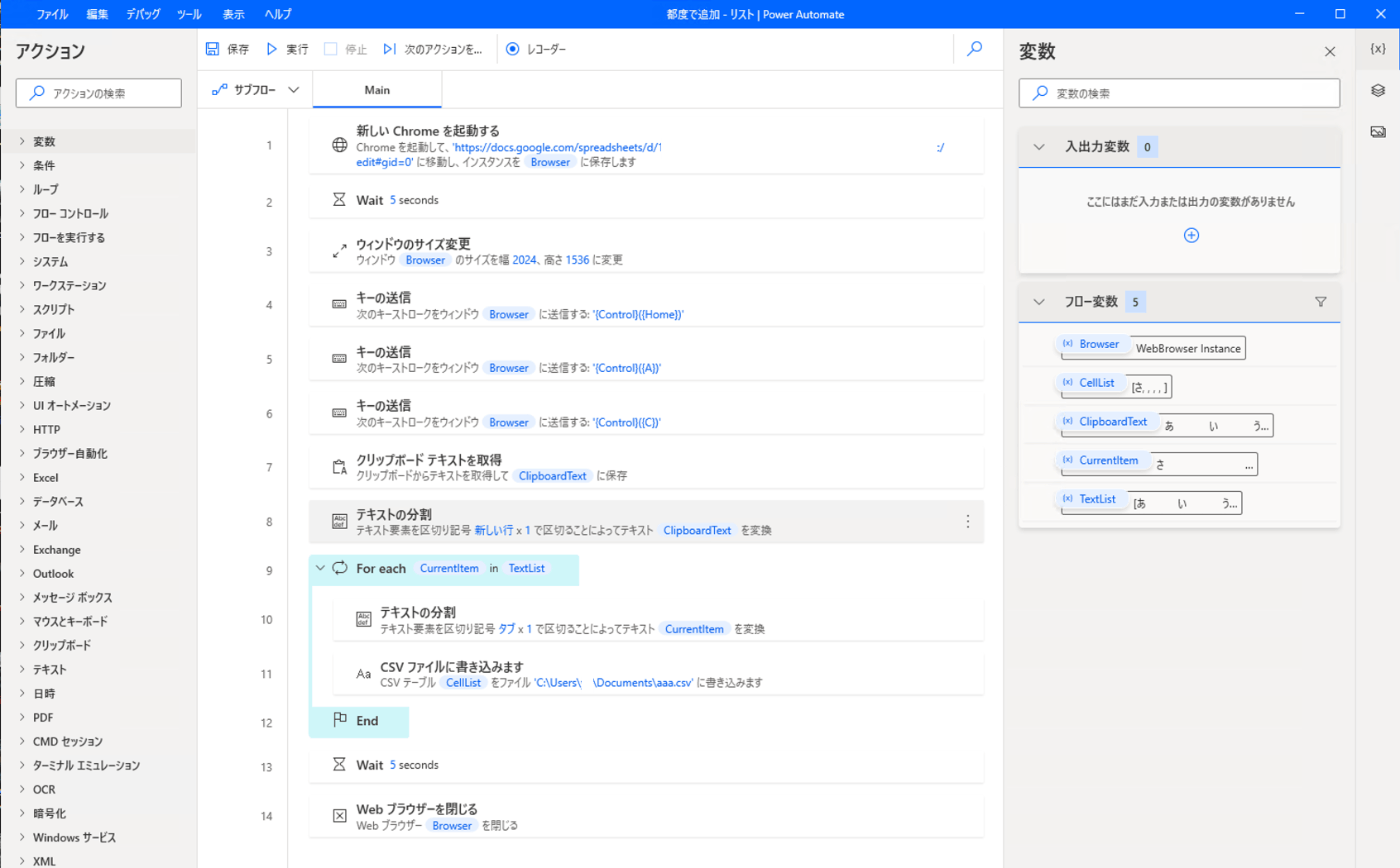This screenshot has height=868, width=1400.
Task: Click the flag icon on End step
Action: tap(340, 719)
